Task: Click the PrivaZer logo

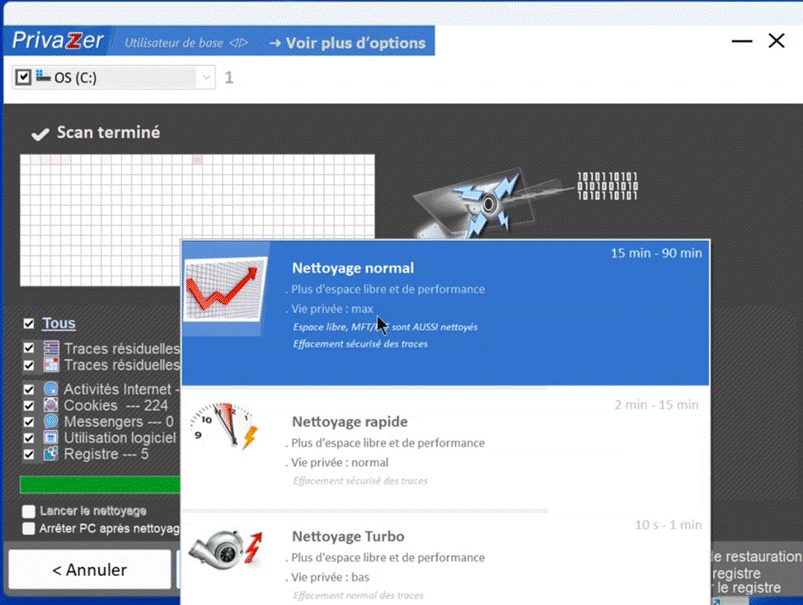Action: coord(57,40)
